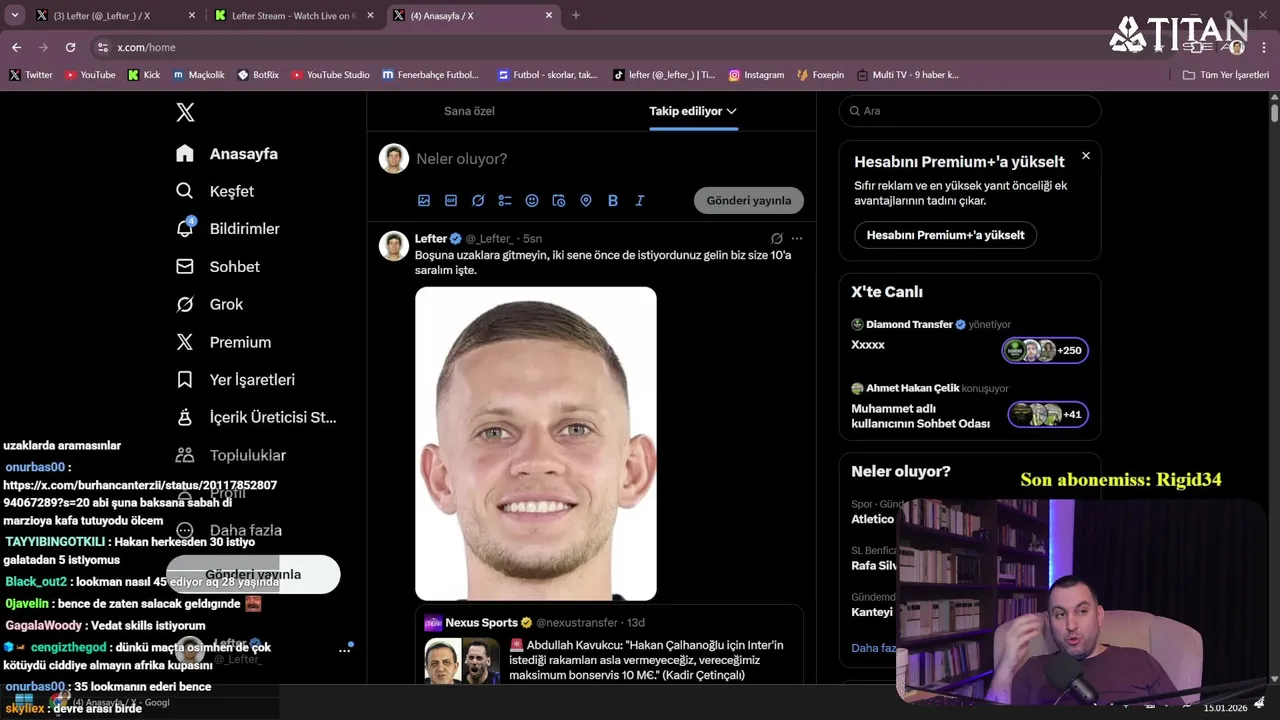Open Premium in sidebar

[224, 342]
